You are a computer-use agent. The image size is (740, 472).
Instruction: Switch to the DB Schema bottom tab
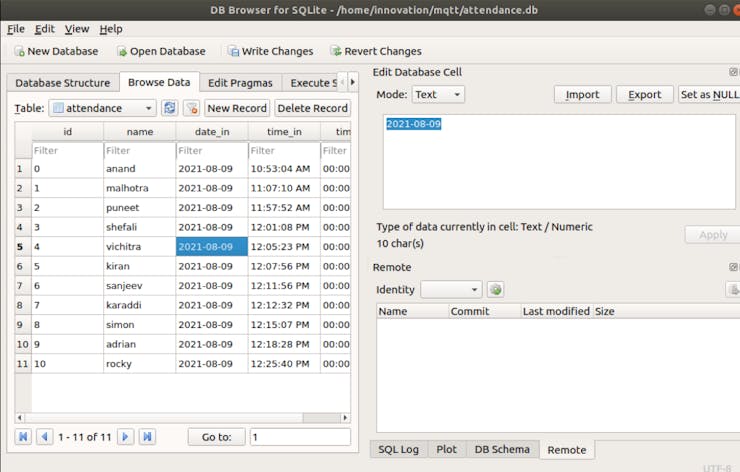503,450
